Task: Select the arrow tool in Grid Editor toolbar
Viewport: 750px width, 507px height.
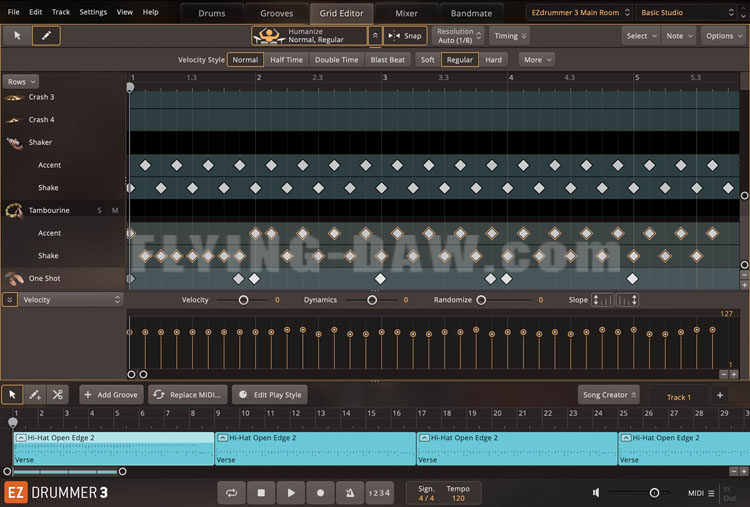Action: click(x=17, y=35)
